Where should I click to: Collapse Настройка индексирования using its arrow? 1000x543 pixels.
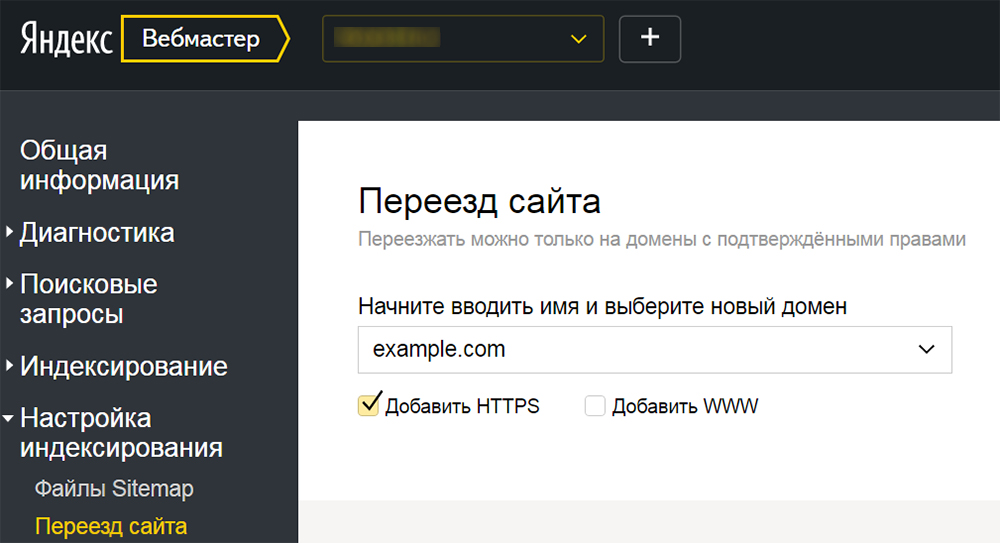(9, 418)
